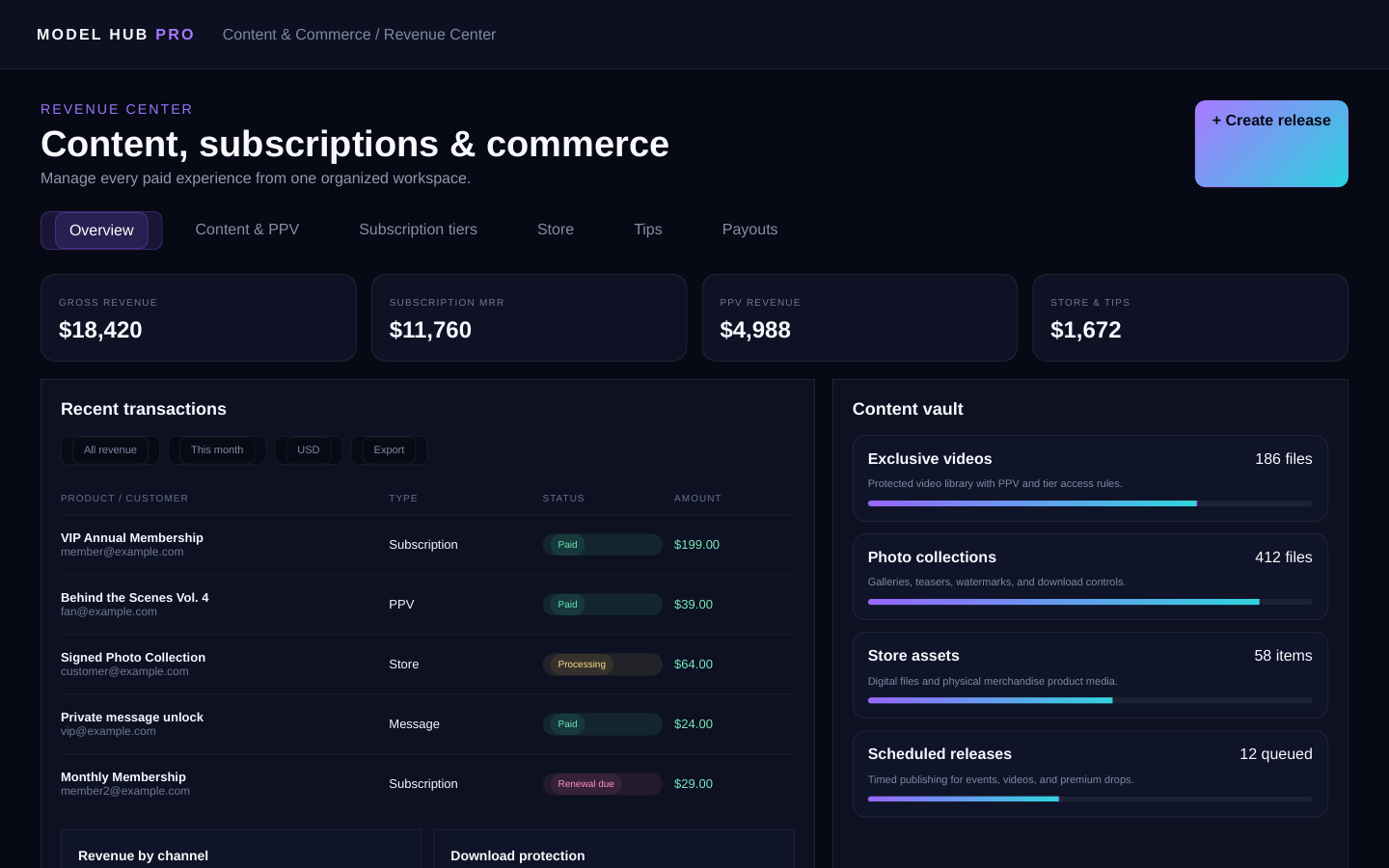The image size is (1389, 868).
Task: Click the Export button
Action: pyautogui.click(x=389, y=450)
